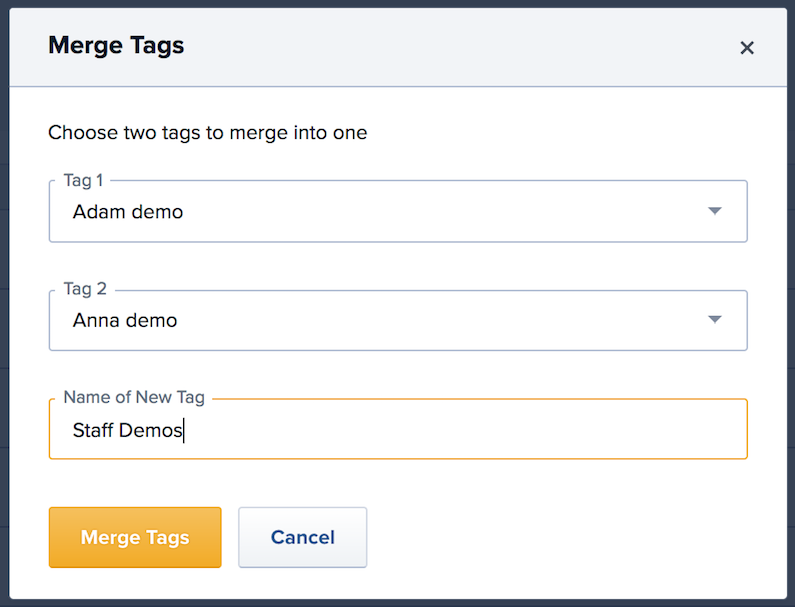Click the 'Tag 1' field label
This screenshot has width=795, height=607.
(83, 180)
